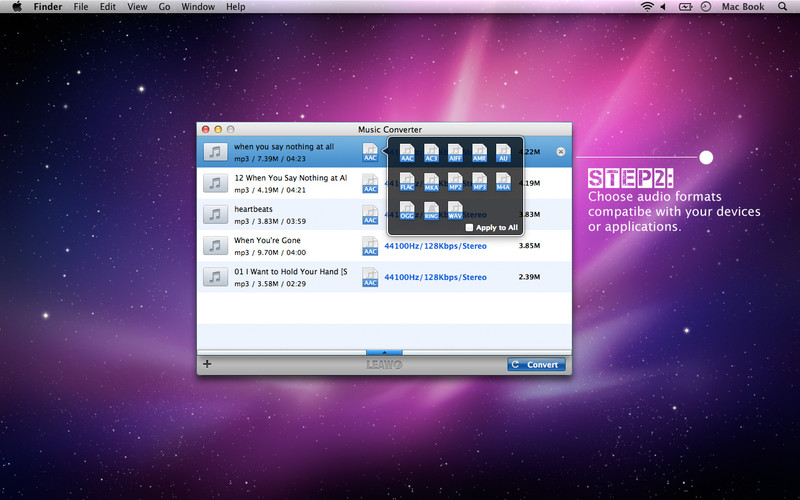The height and width of the screenshot is (500, 800).
Task: Click the 'Mac Book' user name
Action: [743, 7]
